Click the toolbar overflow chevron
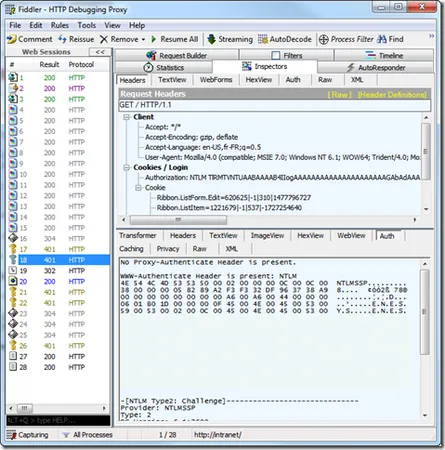The image size is (445, 450). pos(431,36)
